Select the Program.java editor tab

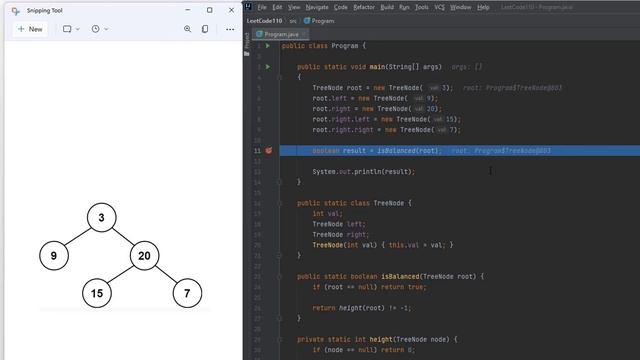(x=281, y=34)
